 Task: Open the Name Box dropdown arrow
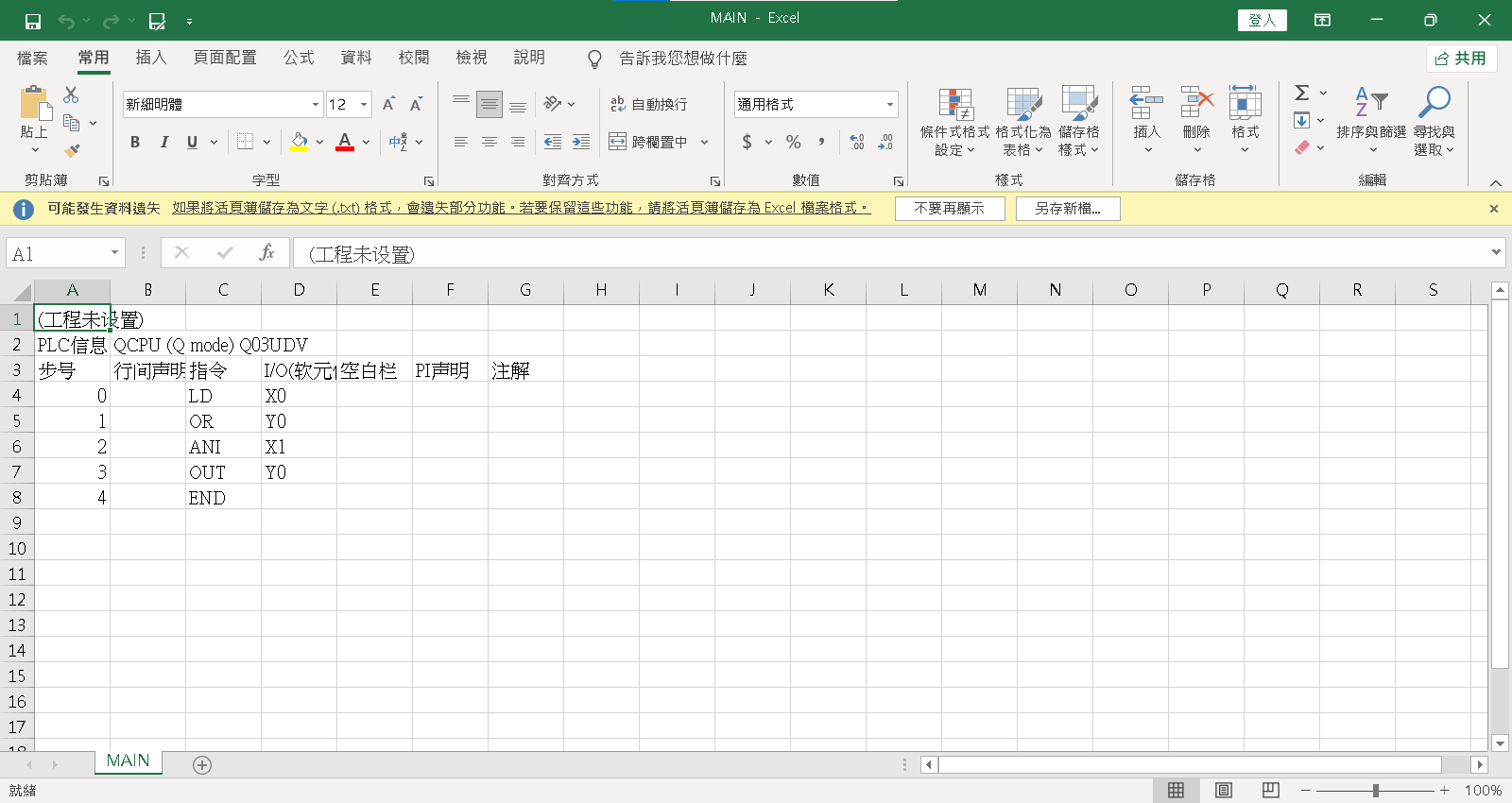pos(114,253)
